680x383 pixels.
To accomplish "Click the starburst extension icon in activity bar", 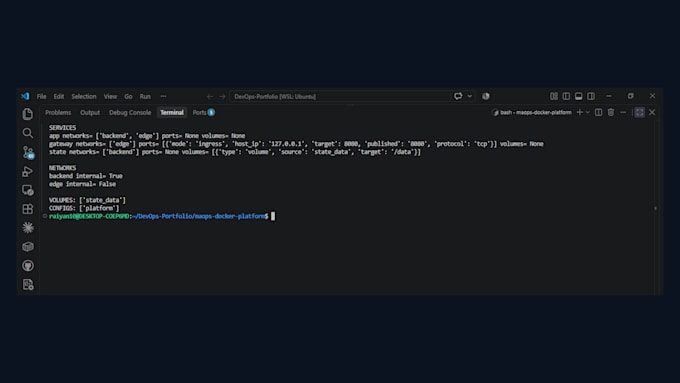I will point(28,228).
